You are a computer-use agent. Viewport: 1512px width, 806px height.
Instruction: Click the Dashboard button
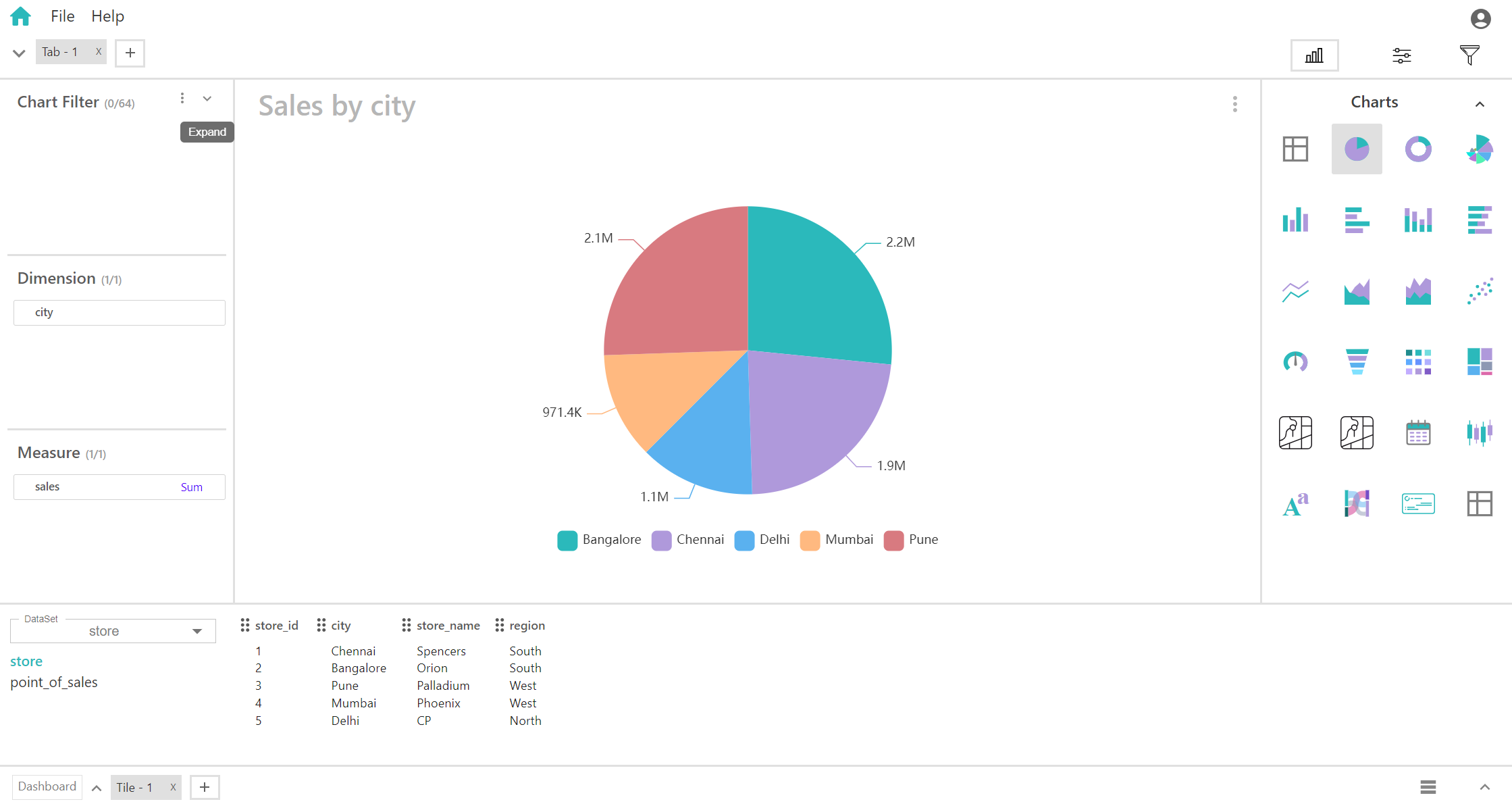[47, 786]
